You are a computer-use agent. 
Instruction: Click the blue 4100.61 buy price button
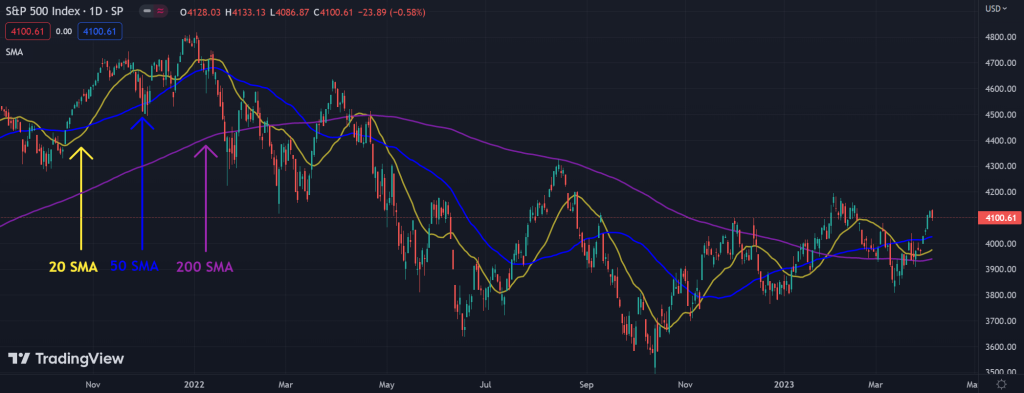(100, 31)
